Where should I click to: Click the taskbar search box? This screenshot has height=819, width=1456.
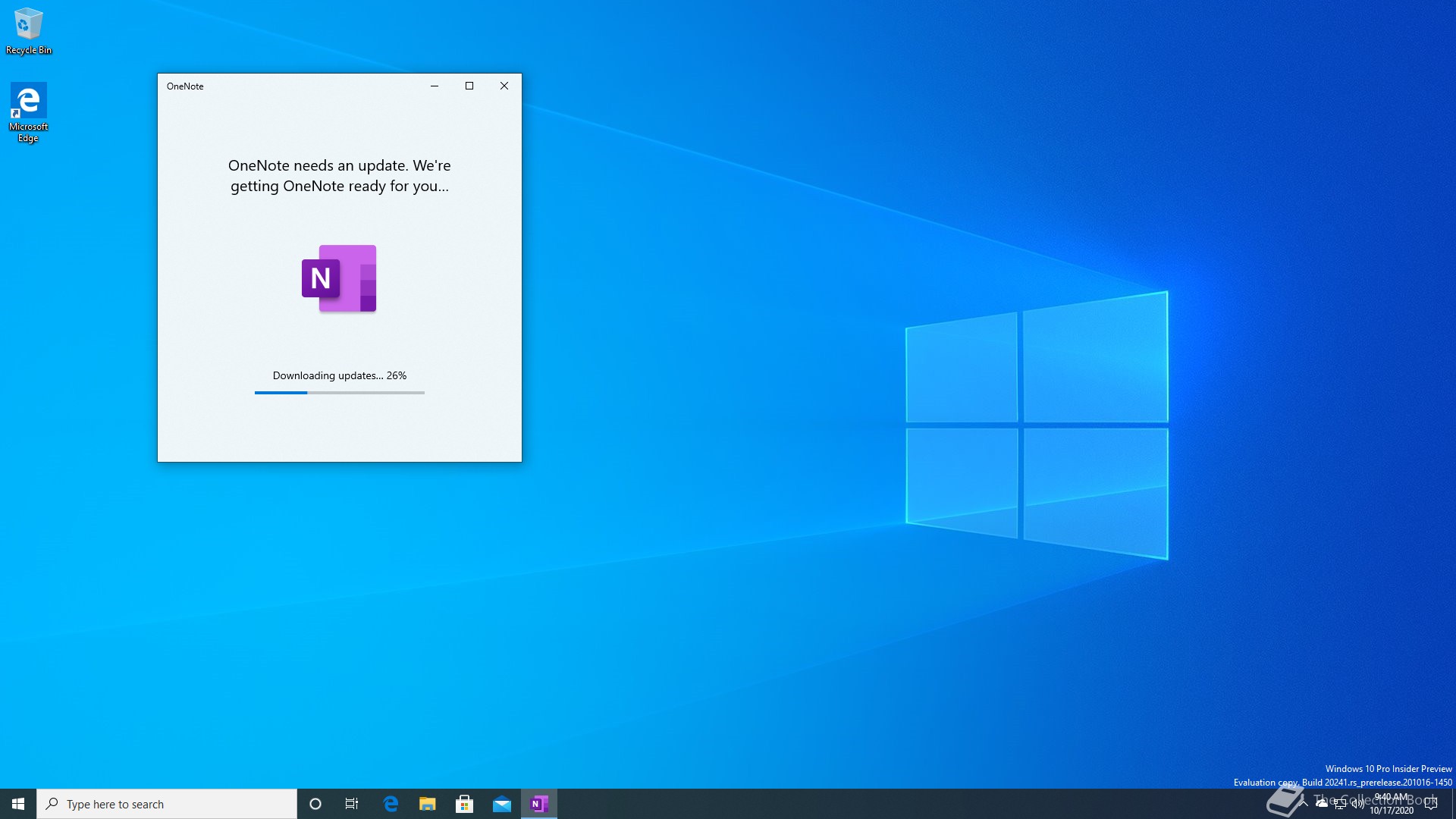coord(167,804)
